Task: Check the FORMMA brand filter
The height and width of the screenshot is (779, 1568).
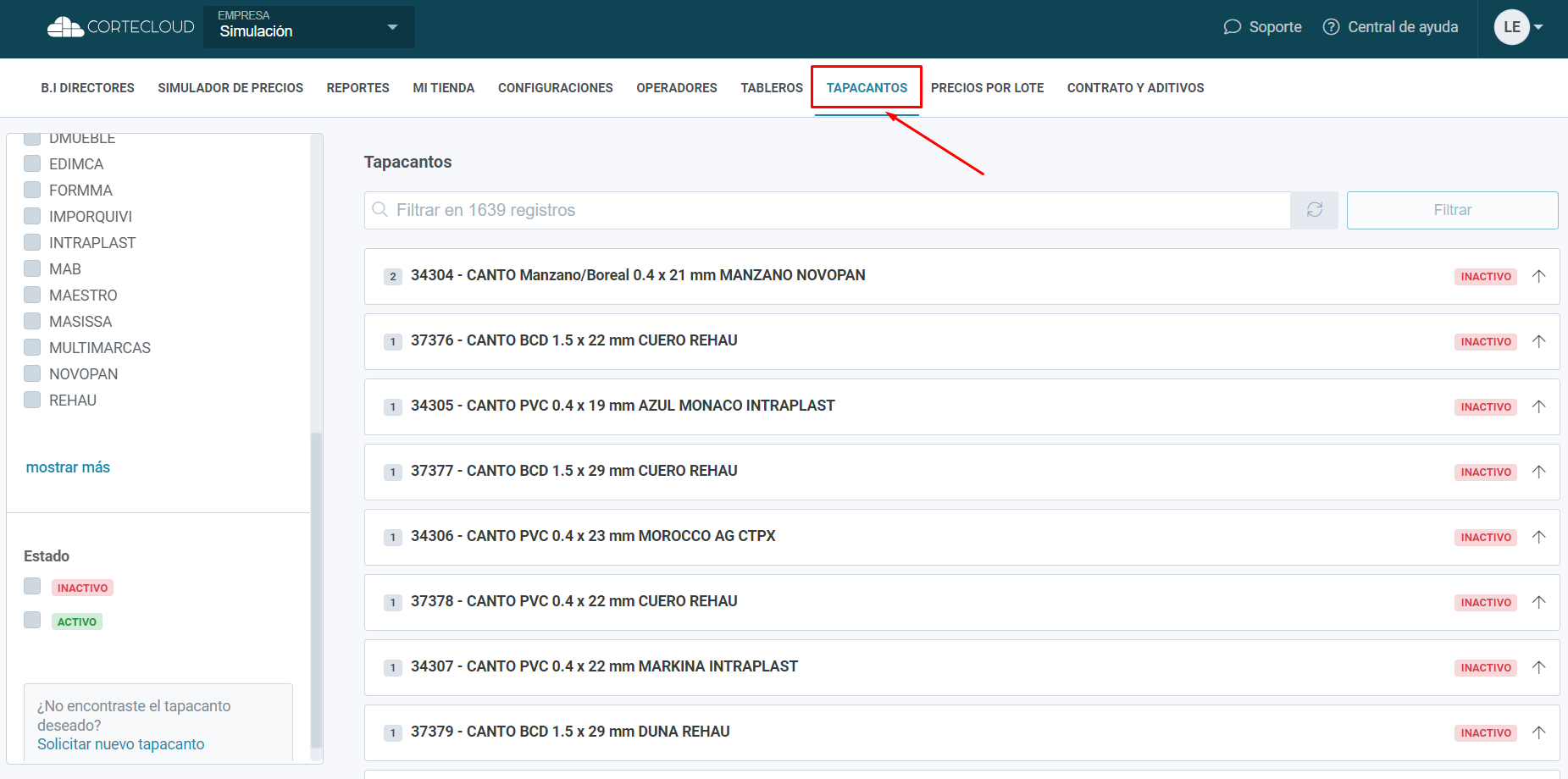Action: click(32, 190)
